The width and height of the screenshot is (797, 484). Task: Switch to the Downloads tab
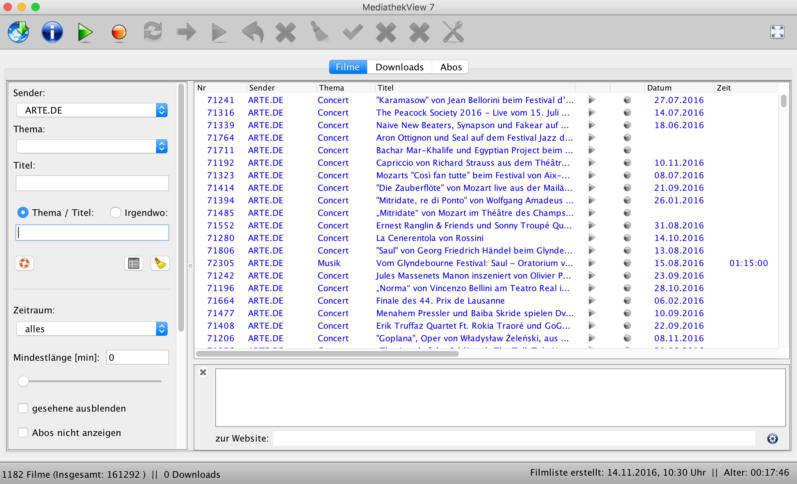tap(399, 67)
